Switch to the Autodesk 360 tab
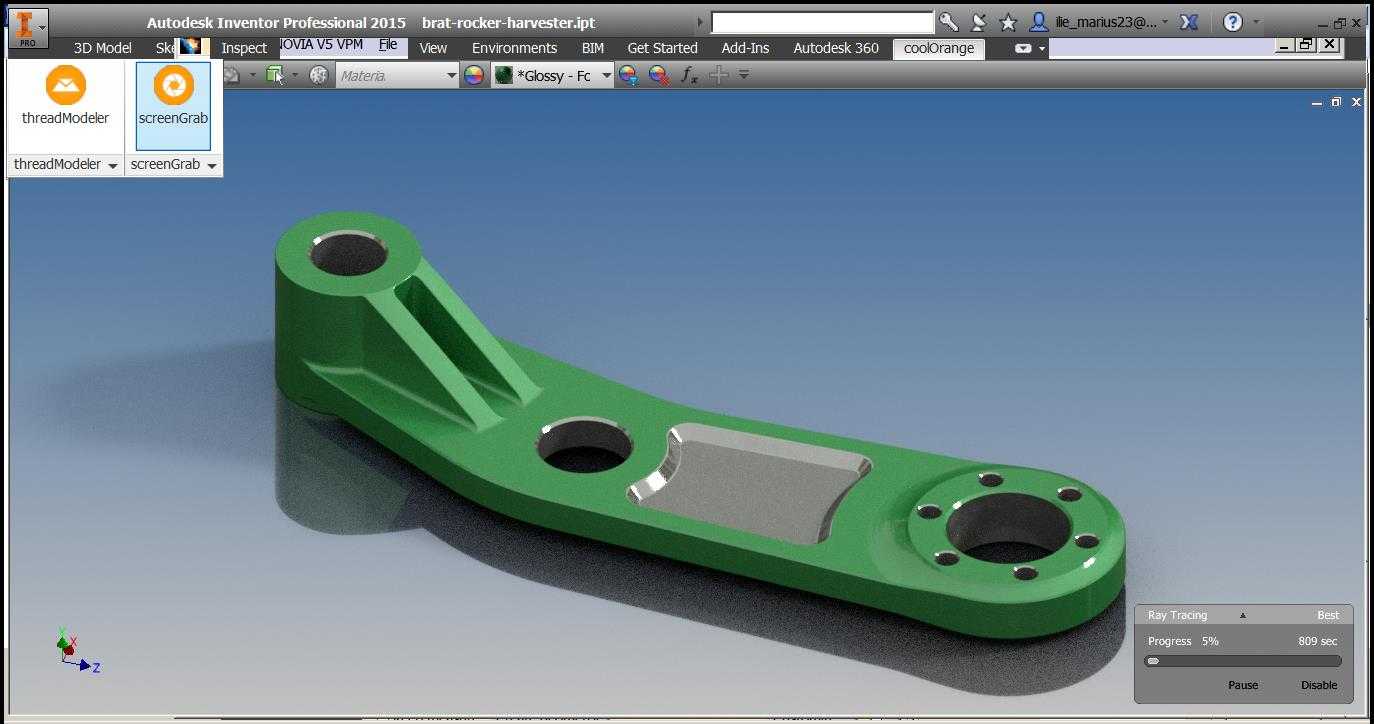 click(x=836, y=48)
